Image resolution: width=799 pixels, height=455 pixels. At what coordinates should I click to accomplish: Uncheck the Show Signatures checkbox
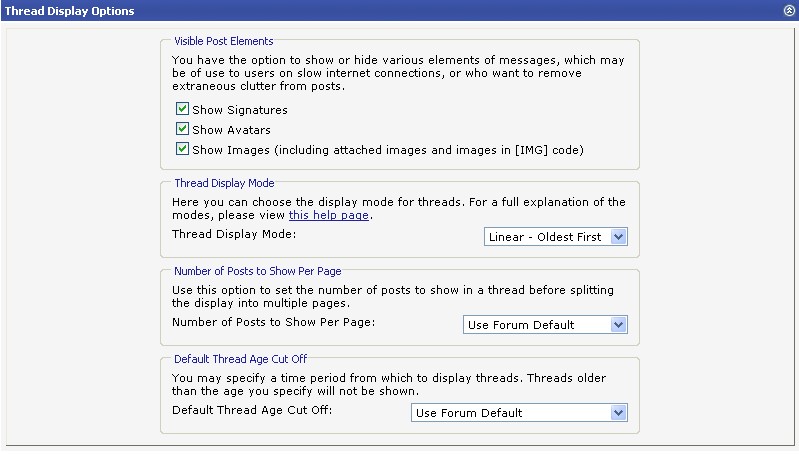(x=182, y=109)
